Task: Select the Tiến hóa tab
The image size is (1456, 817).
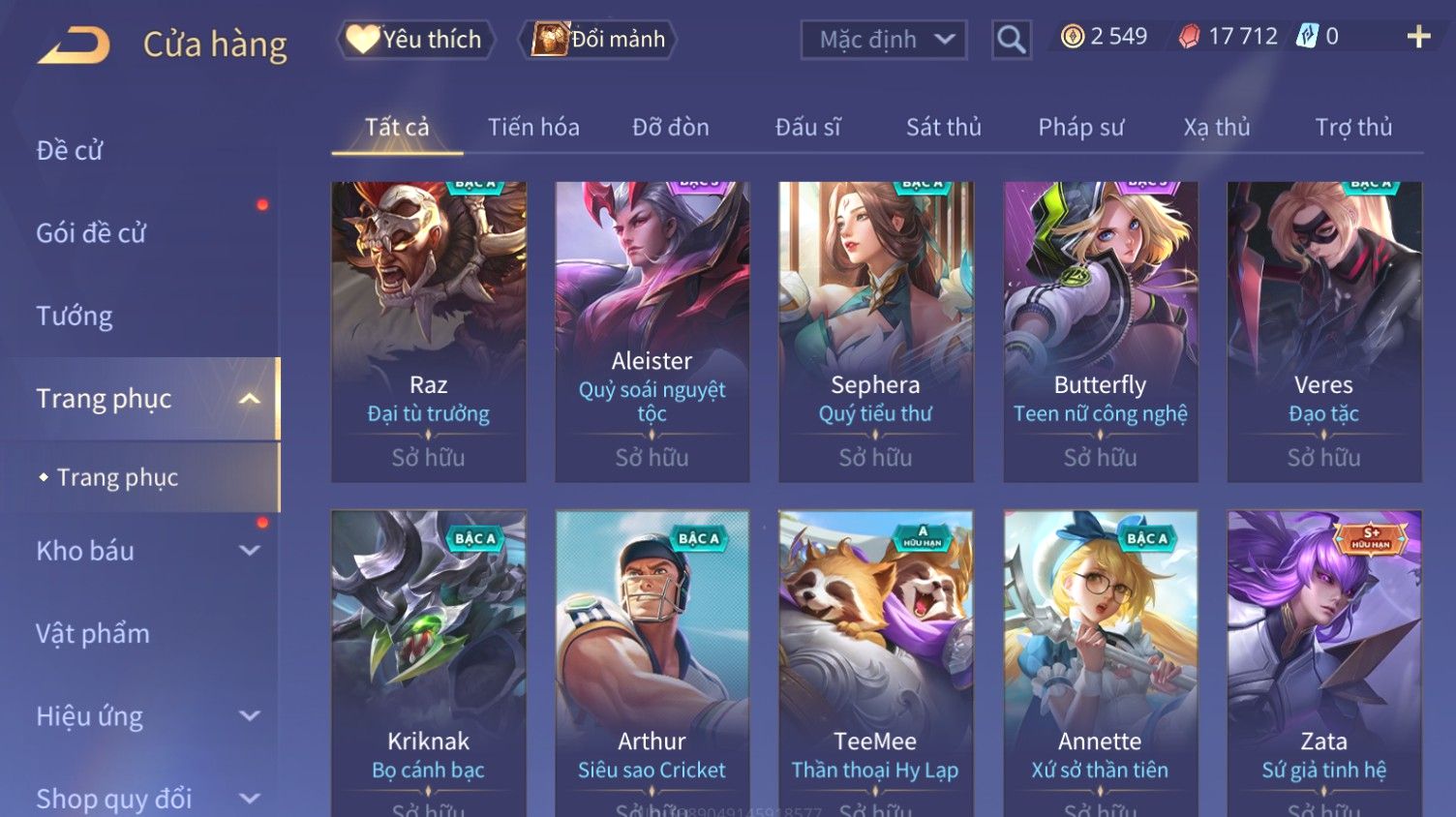Action: coord(533,127)
